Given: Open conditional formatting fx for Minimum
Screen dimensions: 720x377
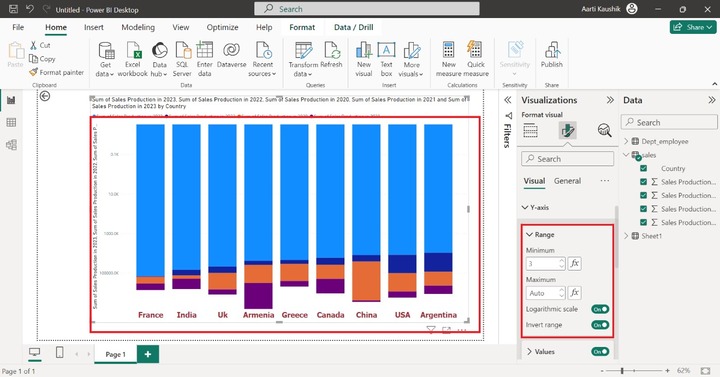Looking at the screenshot, I should click(574, 264).
